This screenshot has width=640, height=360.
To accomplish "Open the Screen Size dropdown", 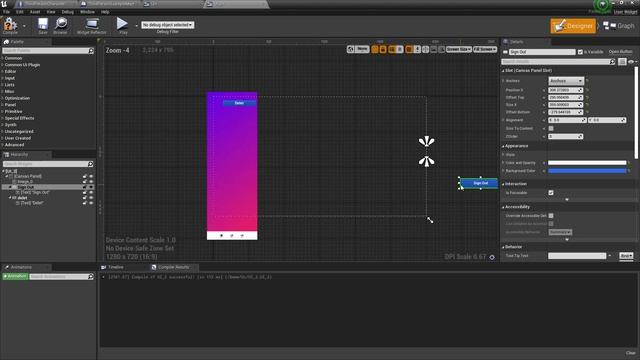I will pyautogui.click(x=459, y=49).
